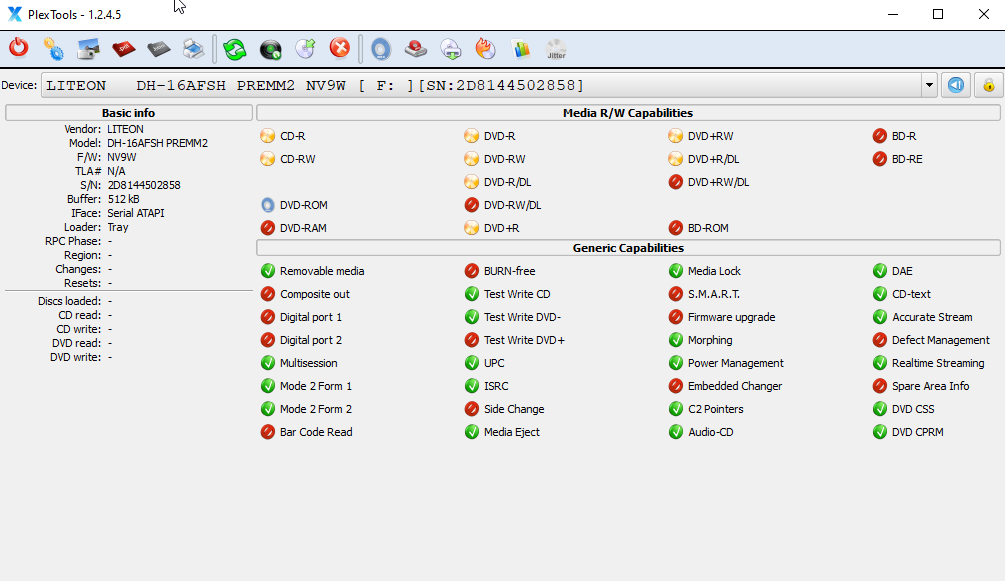Open the Device dropdown arrow
This screenshot has height=581, width=1005.
click(929, 85)
